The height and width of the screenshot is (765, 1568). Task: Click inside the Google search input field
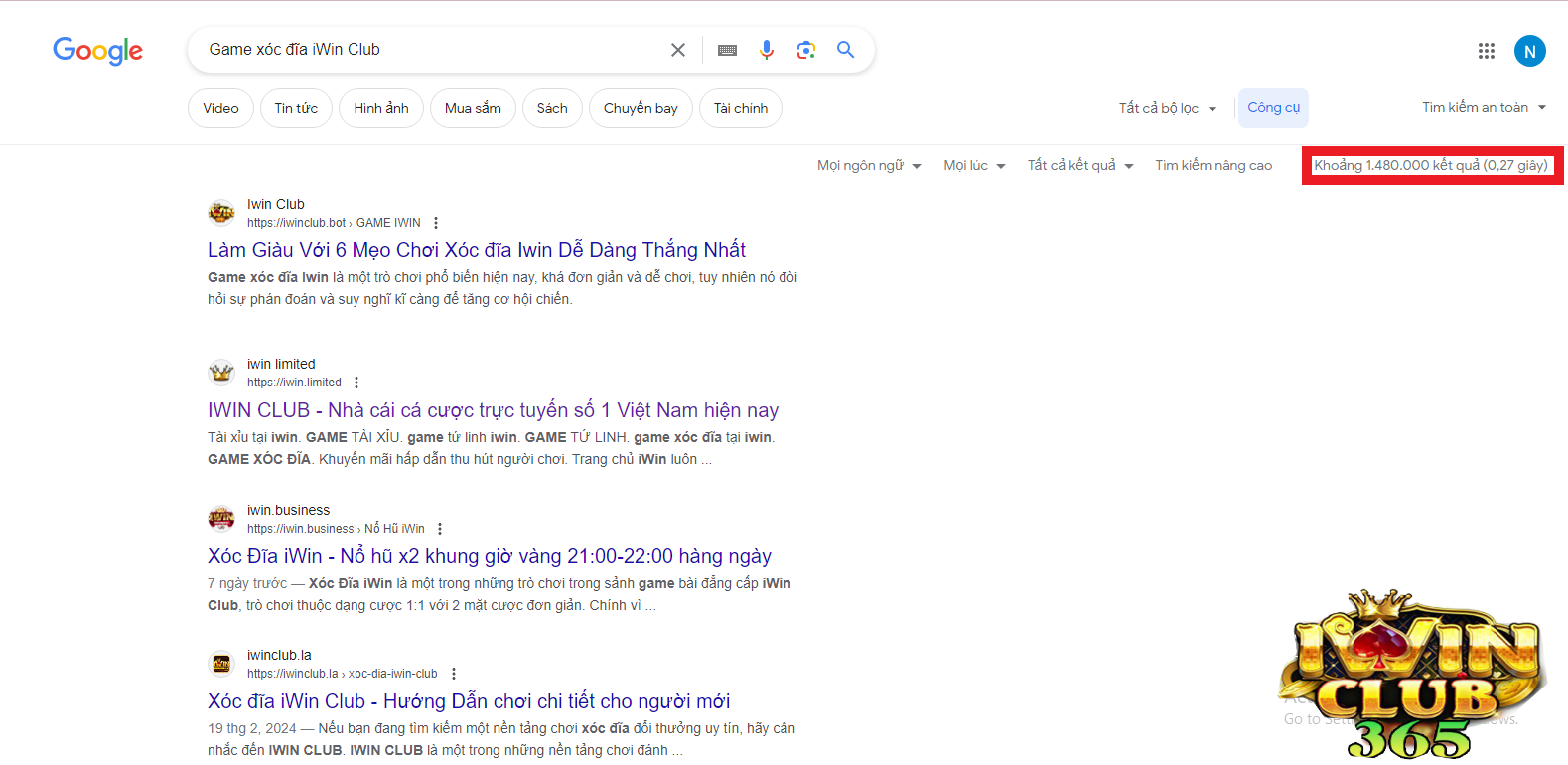click(x=432, y=50)
